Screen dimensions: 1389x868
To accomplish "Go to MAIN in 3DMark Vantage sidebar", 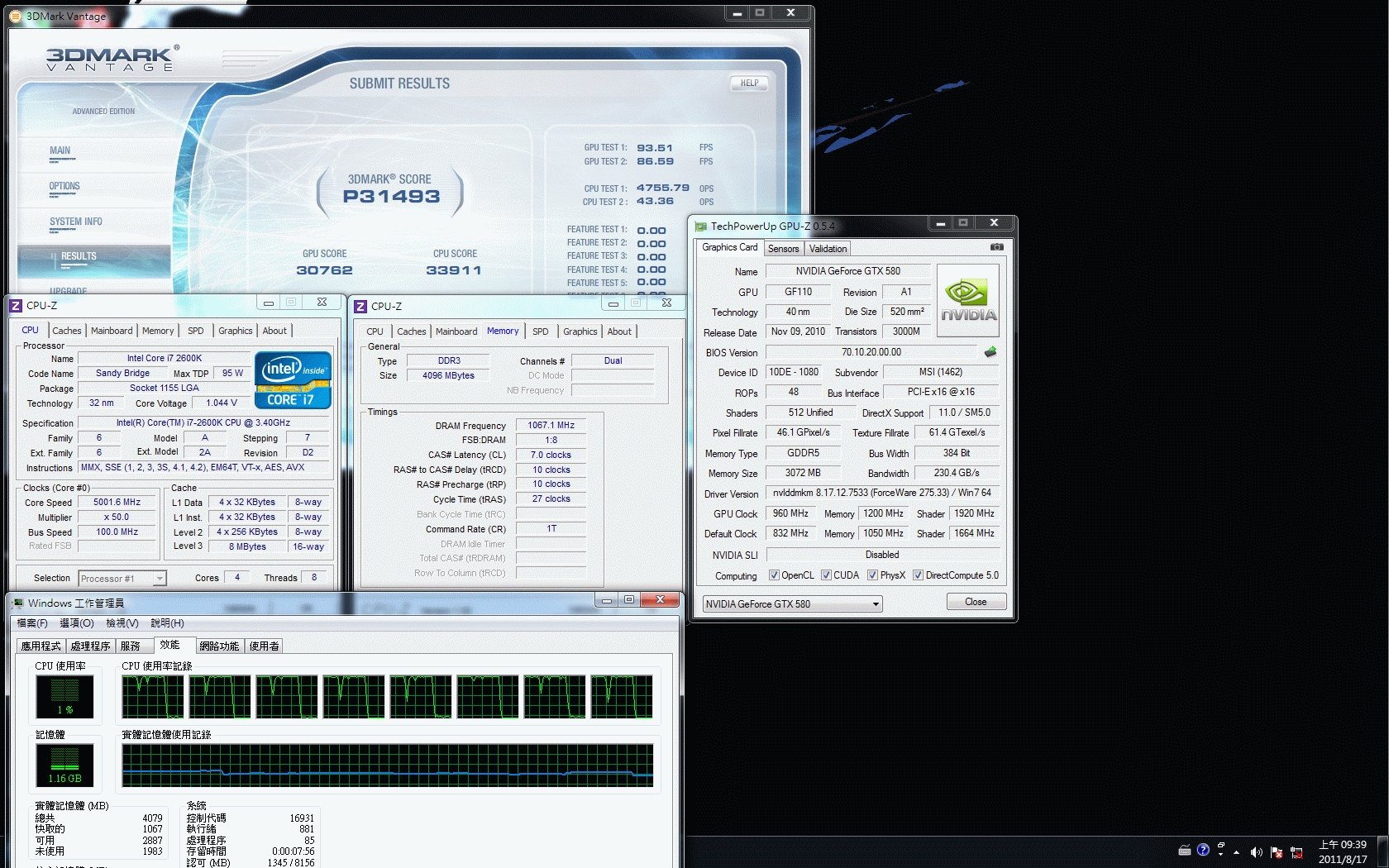I will coord(60,151).
